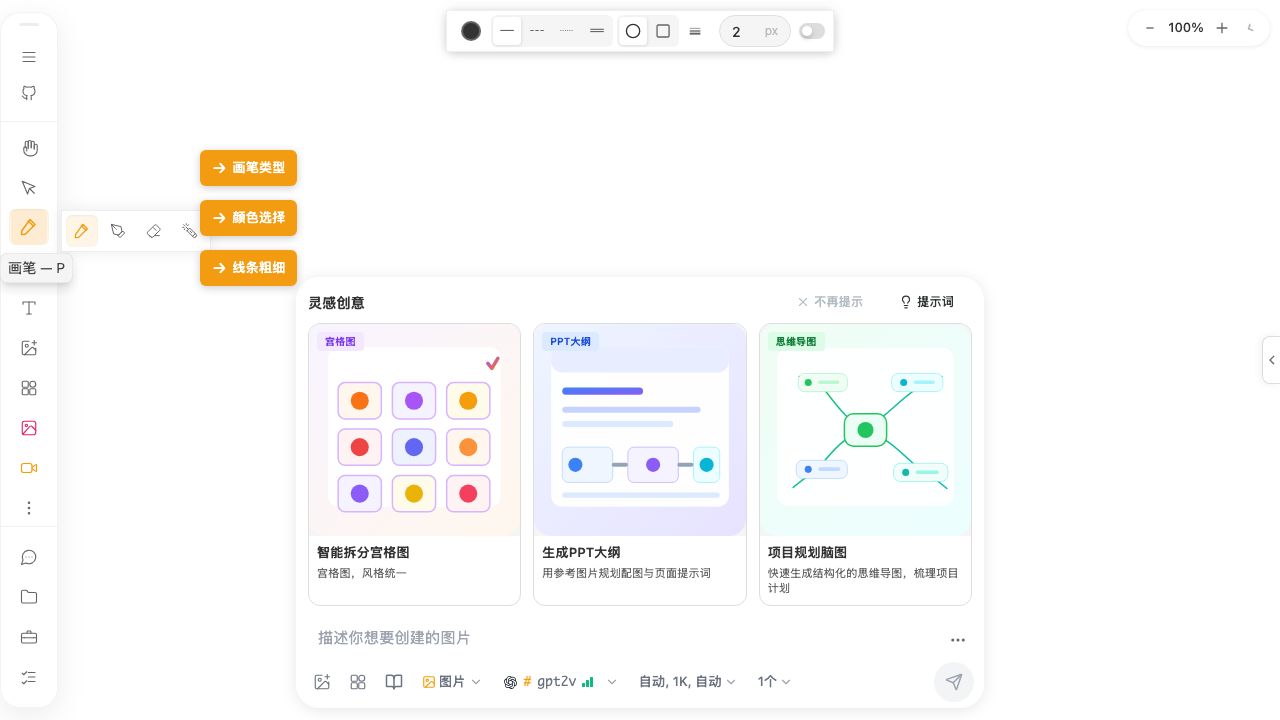Open the GitHub link icon
This screenshot has height=720, width=1280.
pyautogui.click(x=29, y=93)
